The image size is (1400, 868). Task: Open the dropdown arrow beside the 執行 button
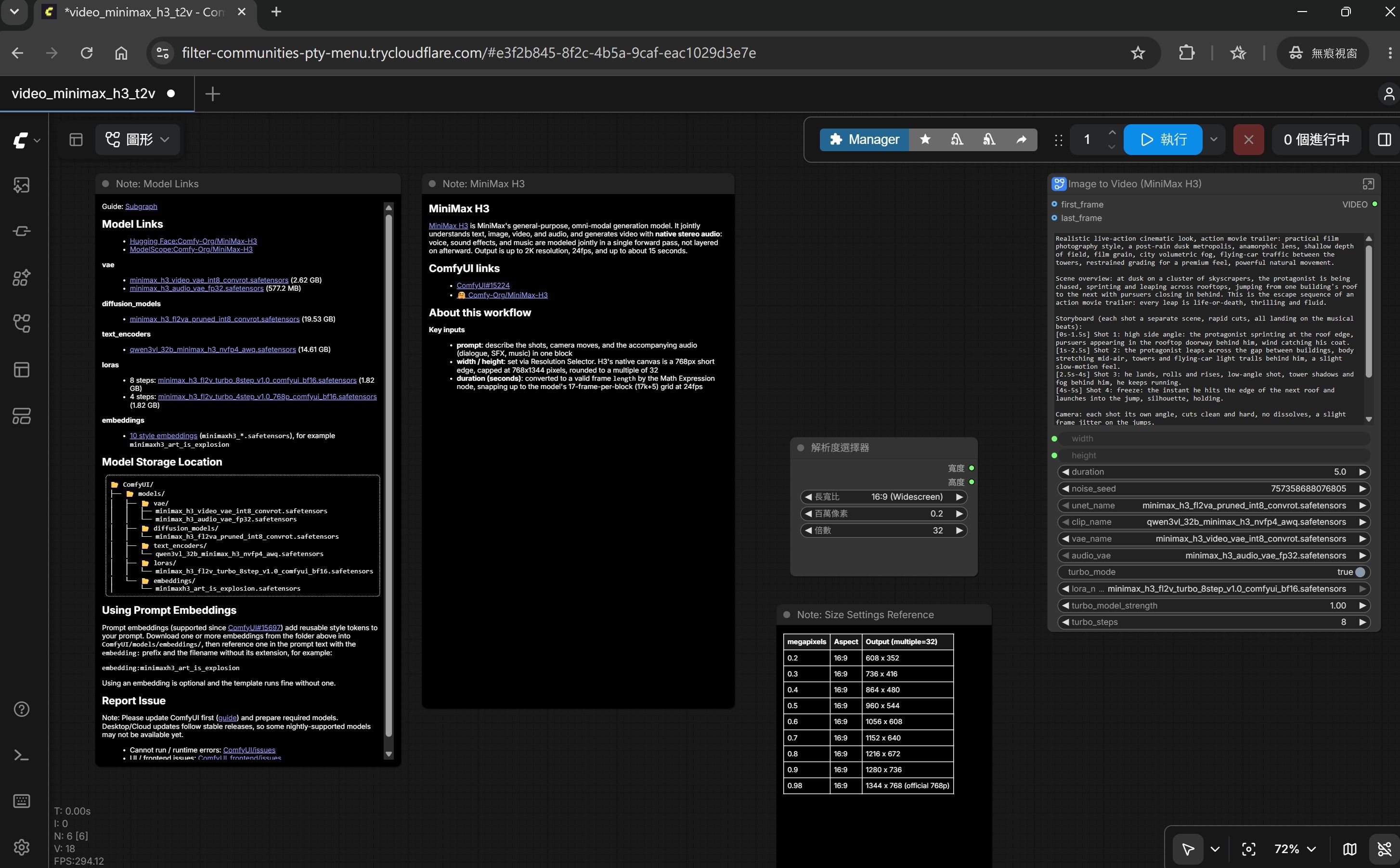pyautogui.click(x=1214, y=140)
